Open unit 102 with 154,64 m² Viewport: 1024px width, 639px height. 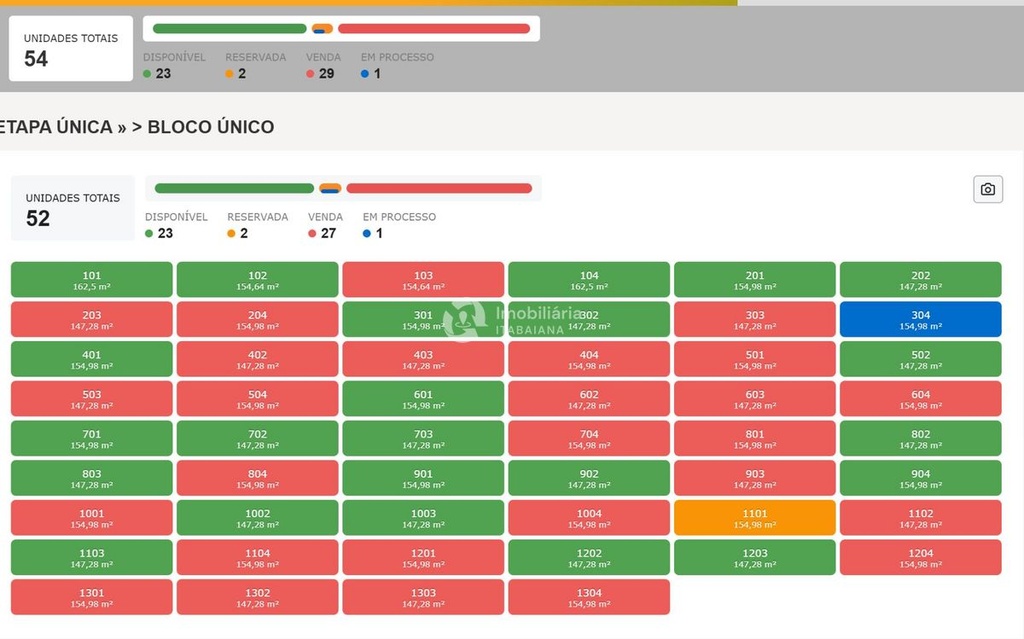pyautogui.click(x=257, y=280)
